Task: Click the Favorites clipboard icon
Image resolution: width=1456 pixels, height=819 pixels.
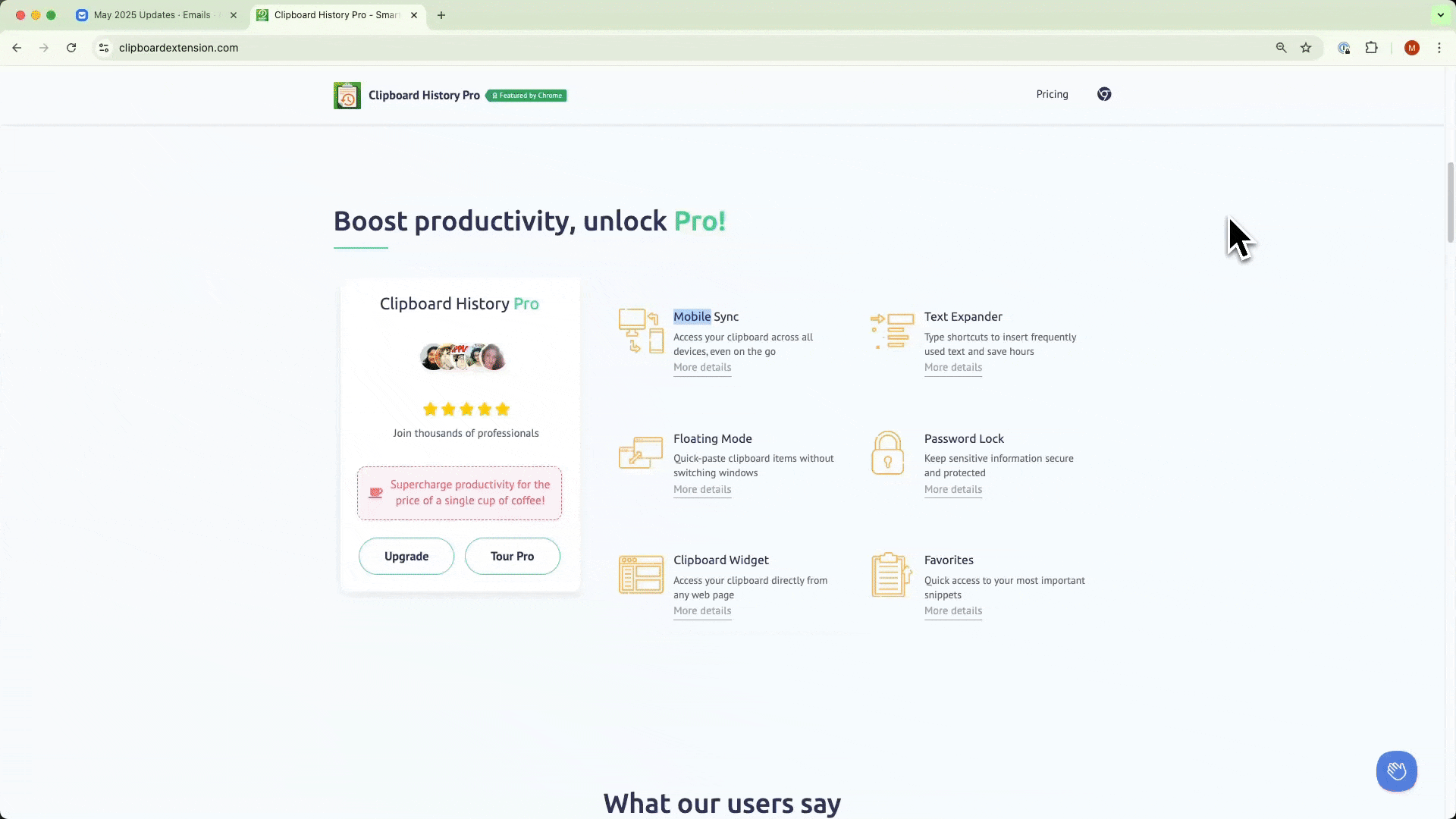Action: pos(891,574)
